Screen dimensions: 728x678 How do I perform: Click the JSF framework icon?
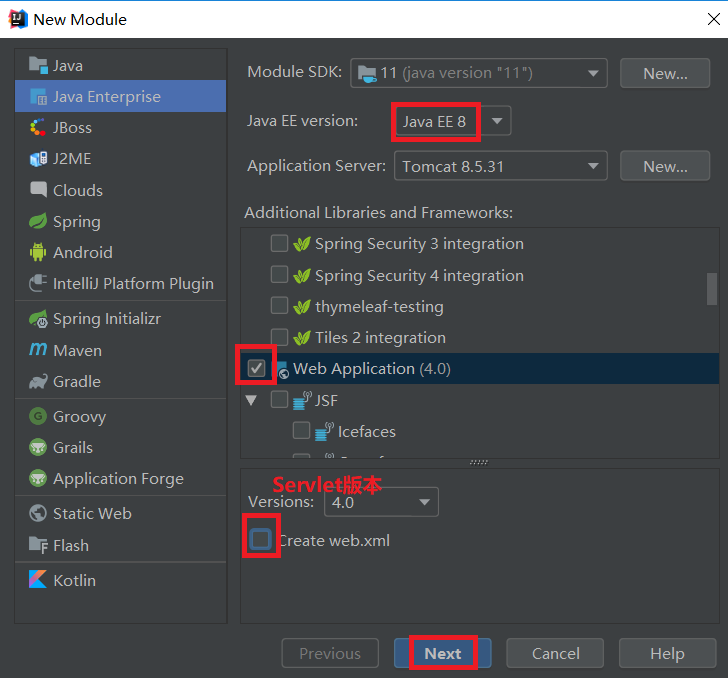pyautogui.click(x=302, y=400)
